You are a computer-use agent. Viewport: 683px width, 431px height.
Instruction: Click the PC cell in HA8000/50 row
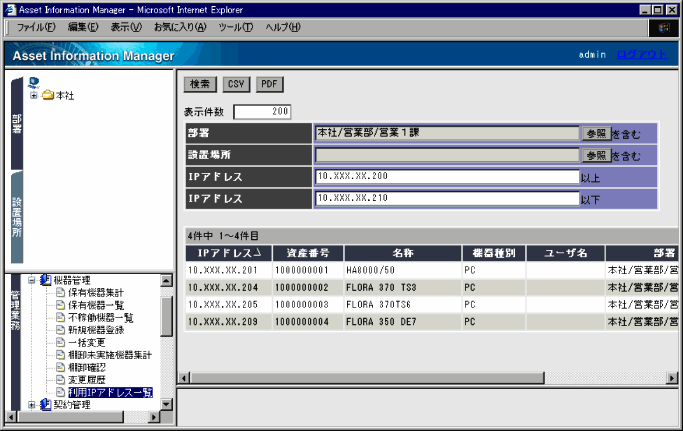tap(494, 270)
